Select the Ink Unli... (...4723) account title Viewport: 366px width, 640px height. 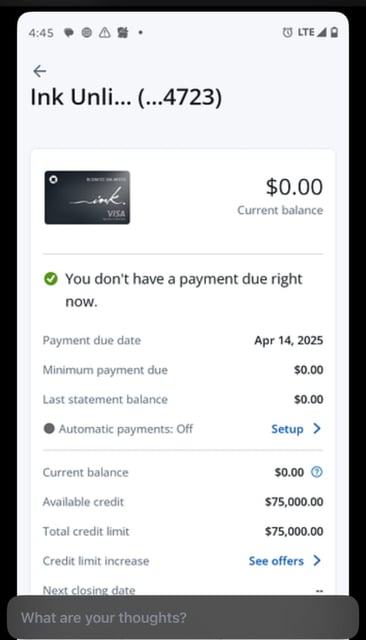point(126,98)
